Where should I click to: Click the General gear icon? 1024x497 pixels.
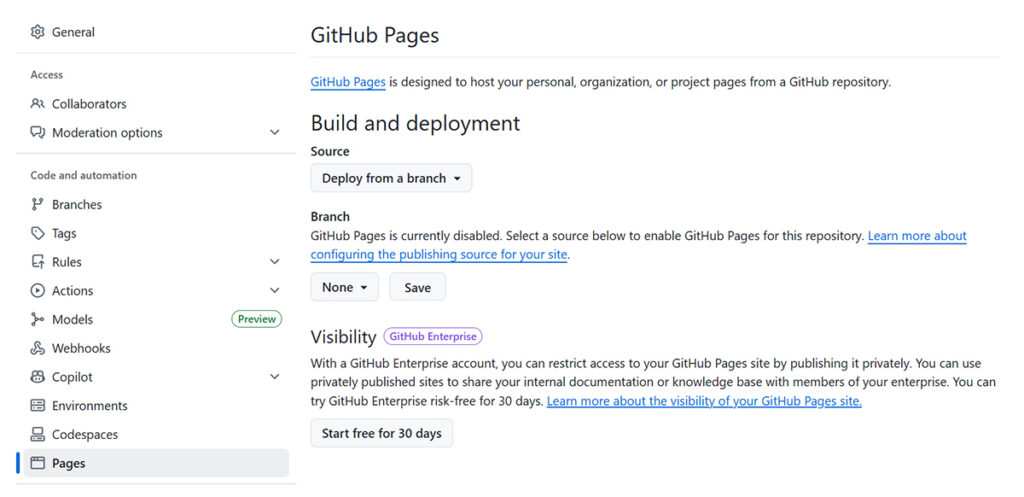click(38, 32)
